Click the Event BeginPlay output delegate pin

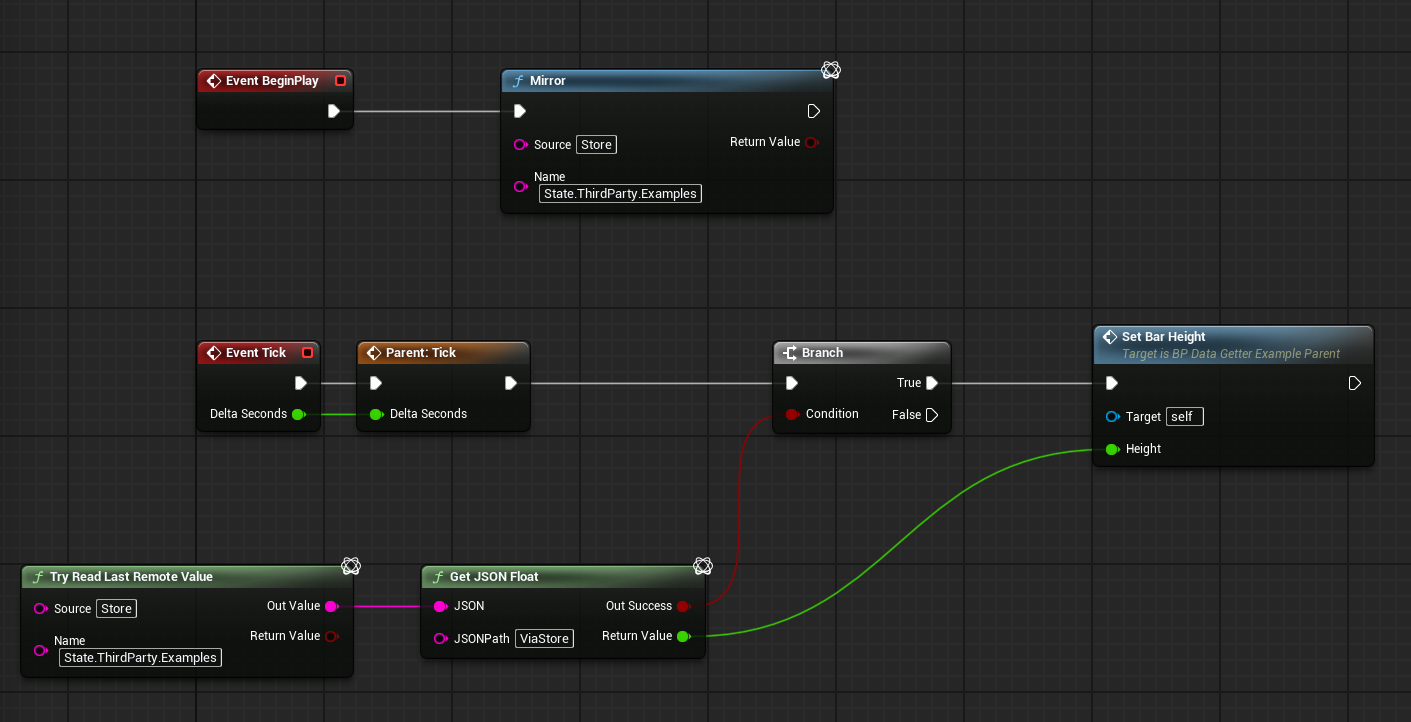point(340,81)
